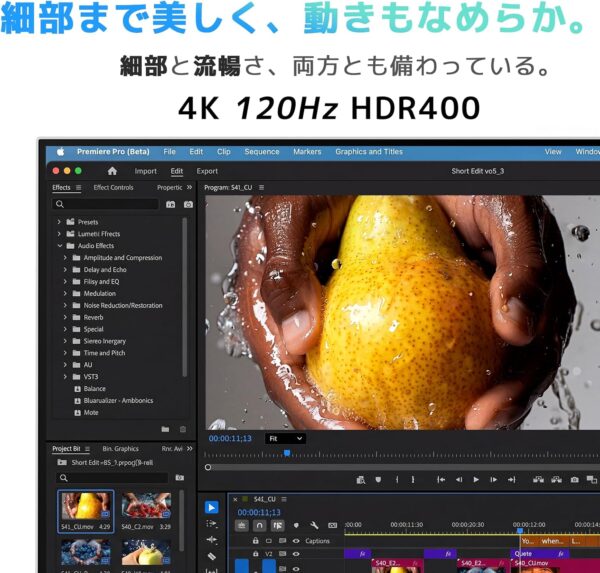Image resolution: width=600 pixels, height=573 pixels.
Task: Expand the Lumetri presets folder
Action: pos(59,234)
